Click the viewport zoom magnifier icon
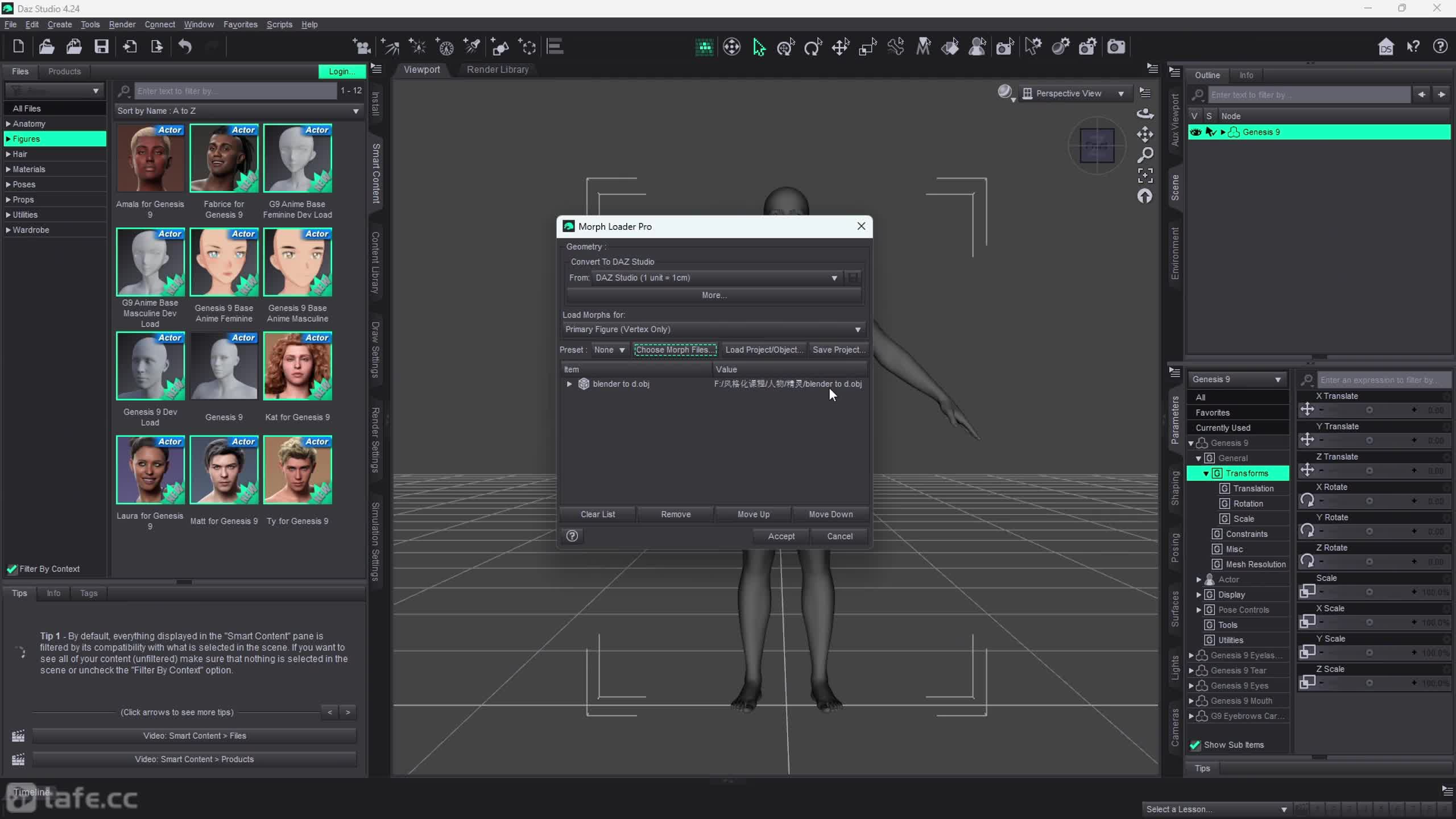This screenshot has width=1456, height=819. pos(1145,155)
